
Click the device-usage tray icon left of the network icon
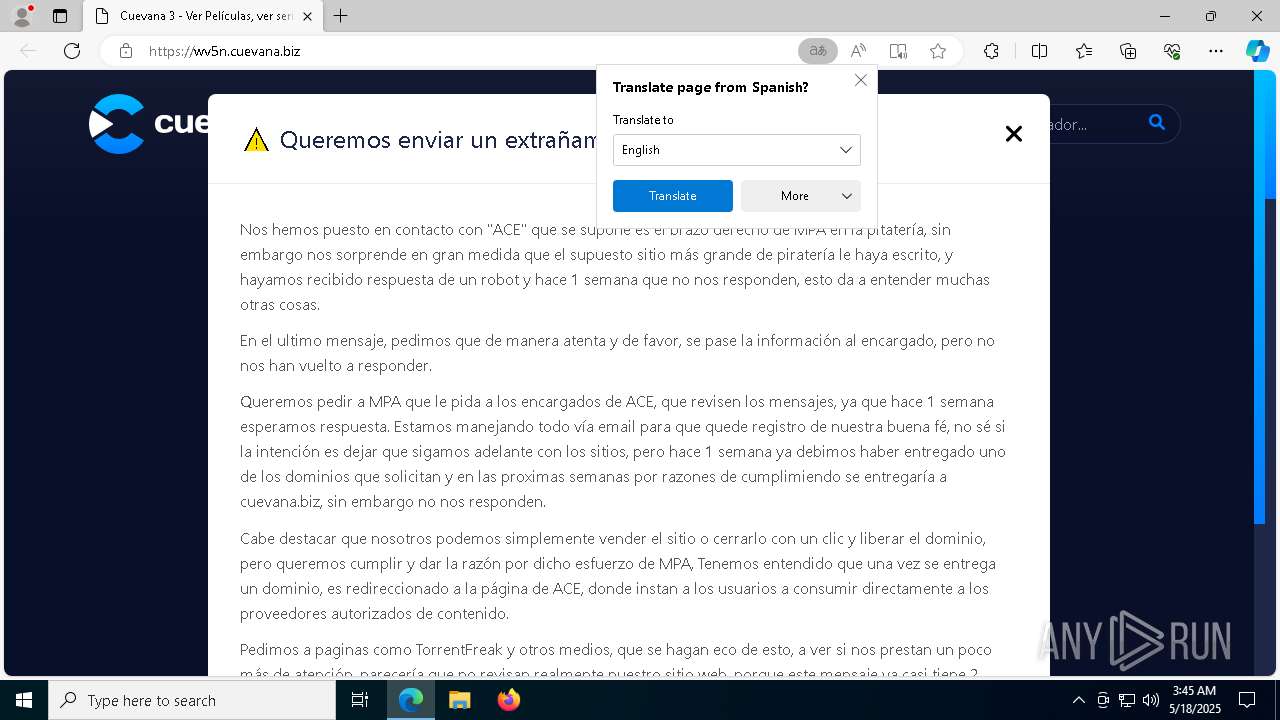click(x=1103, y=700)
